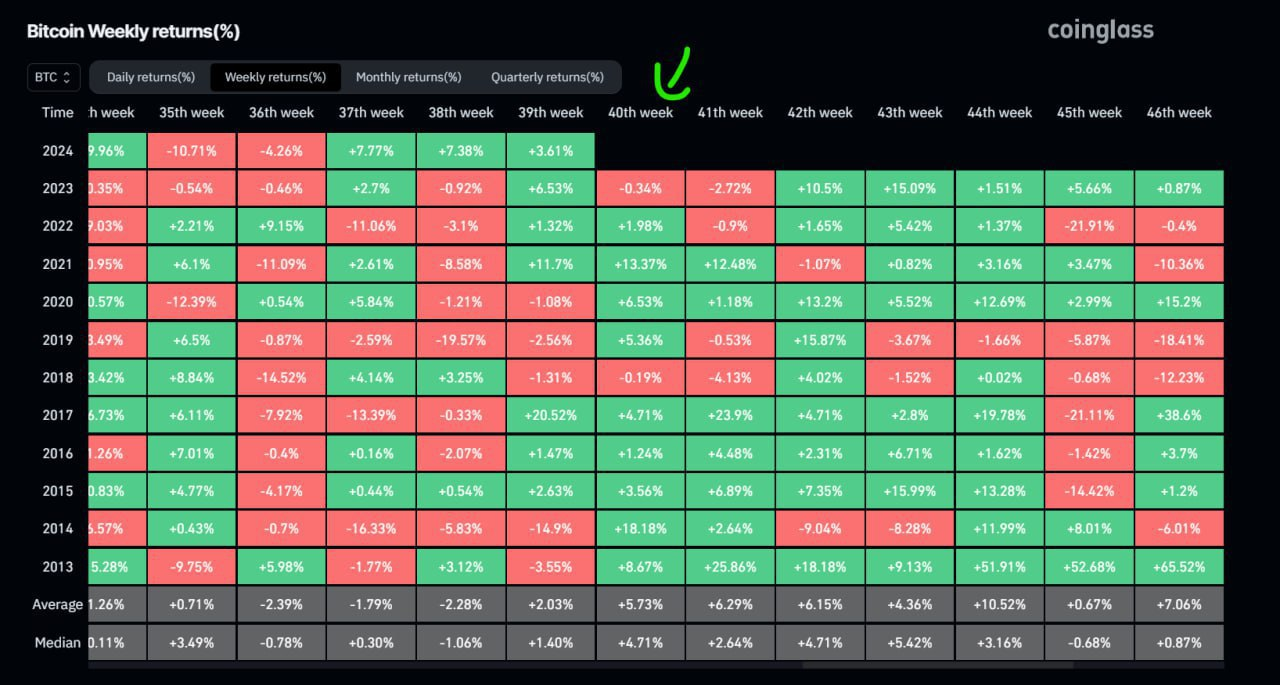Switch to the Quarterly returns(%) tab
The height and width of the screenshot is (685, 1280).
547,77
